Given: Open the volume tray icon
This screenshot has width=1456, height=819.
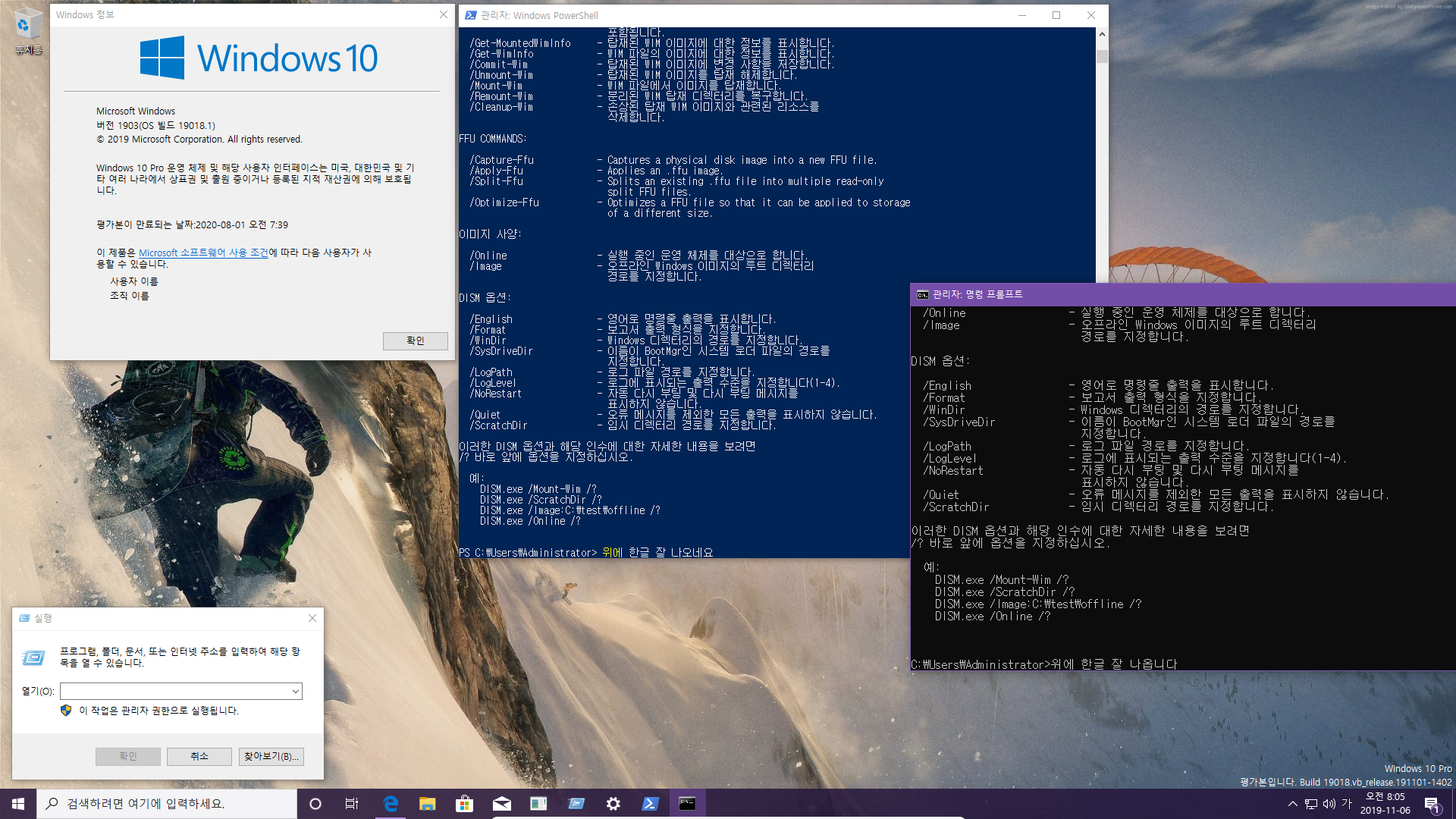Looking at the screenshot, I should (x=1329, y=804).
